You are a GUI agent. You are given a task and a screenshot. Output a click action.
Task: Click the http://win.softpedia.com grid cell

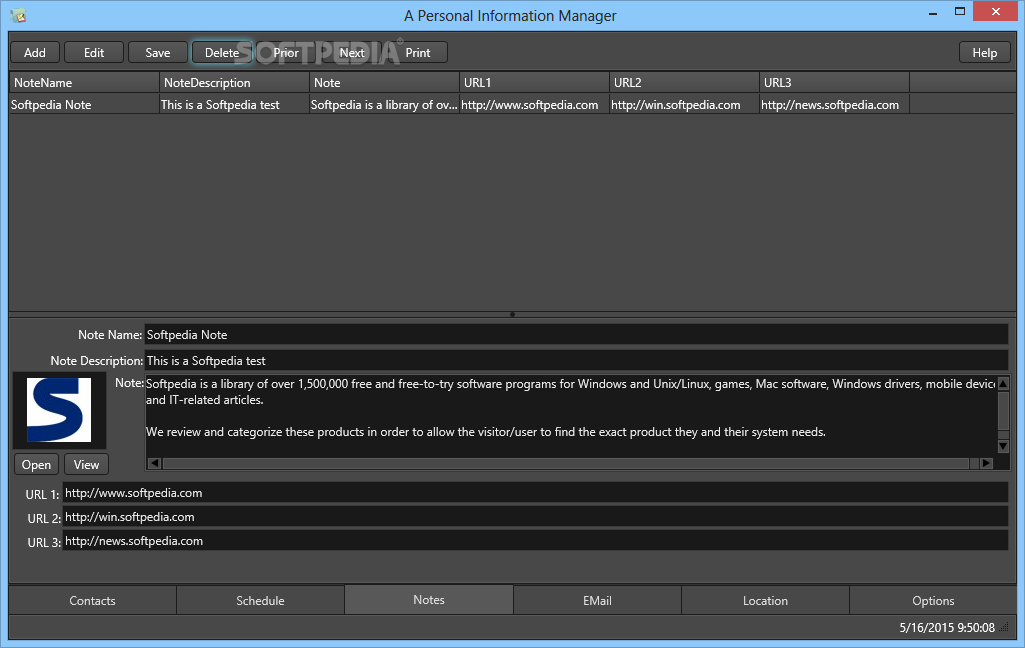coord(684,105)
